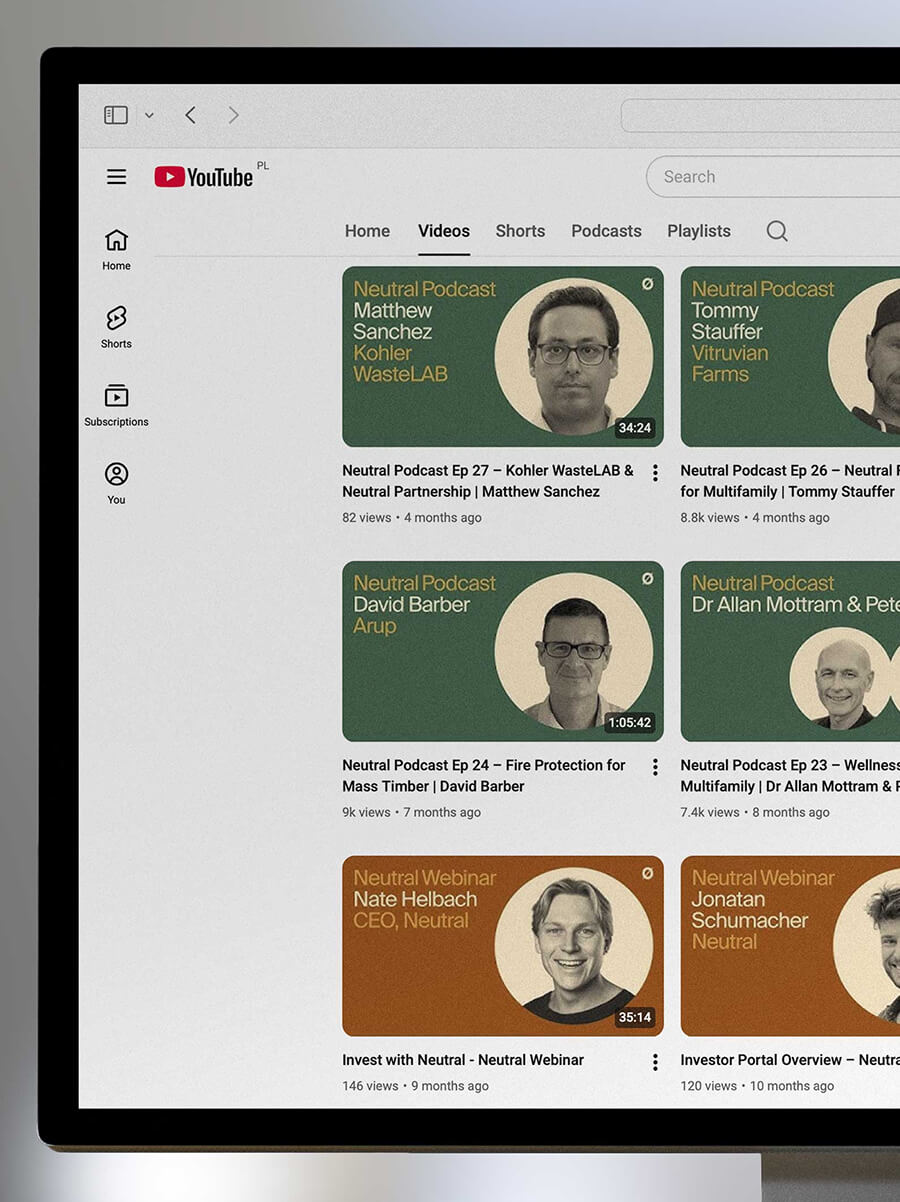Open title link Neutral Podcast Ep 24
The image size is (900, 1202).
pyautogui.click(x=484, y=776)
